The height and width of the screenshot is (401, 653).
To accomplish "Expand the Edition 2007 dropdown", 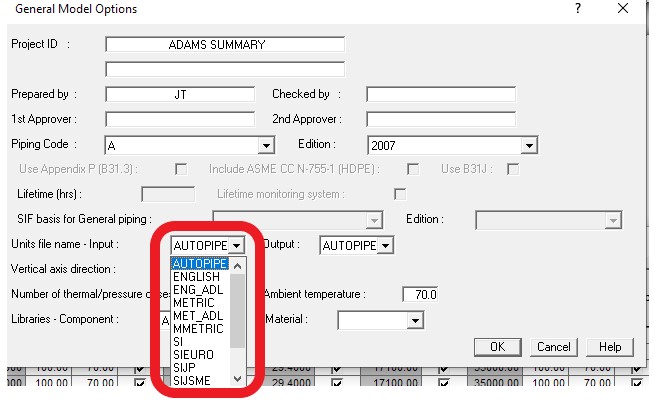I will [x=529, y=146].
